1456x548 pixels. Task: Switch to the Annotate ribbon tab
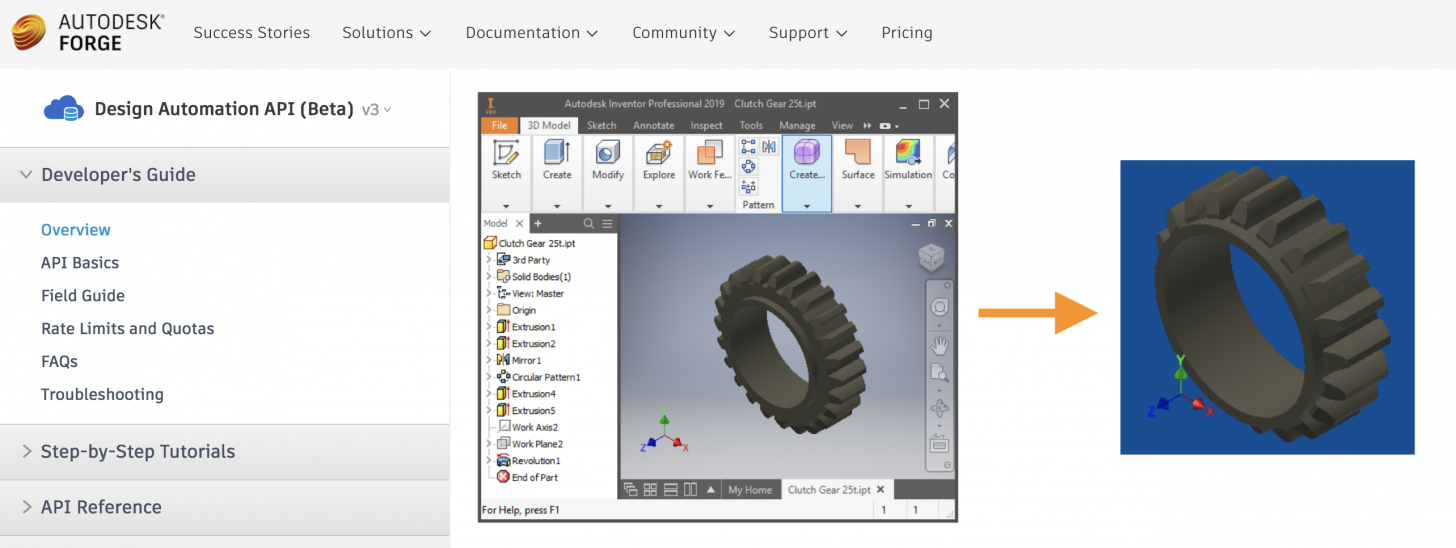click(x=654, y=126)
